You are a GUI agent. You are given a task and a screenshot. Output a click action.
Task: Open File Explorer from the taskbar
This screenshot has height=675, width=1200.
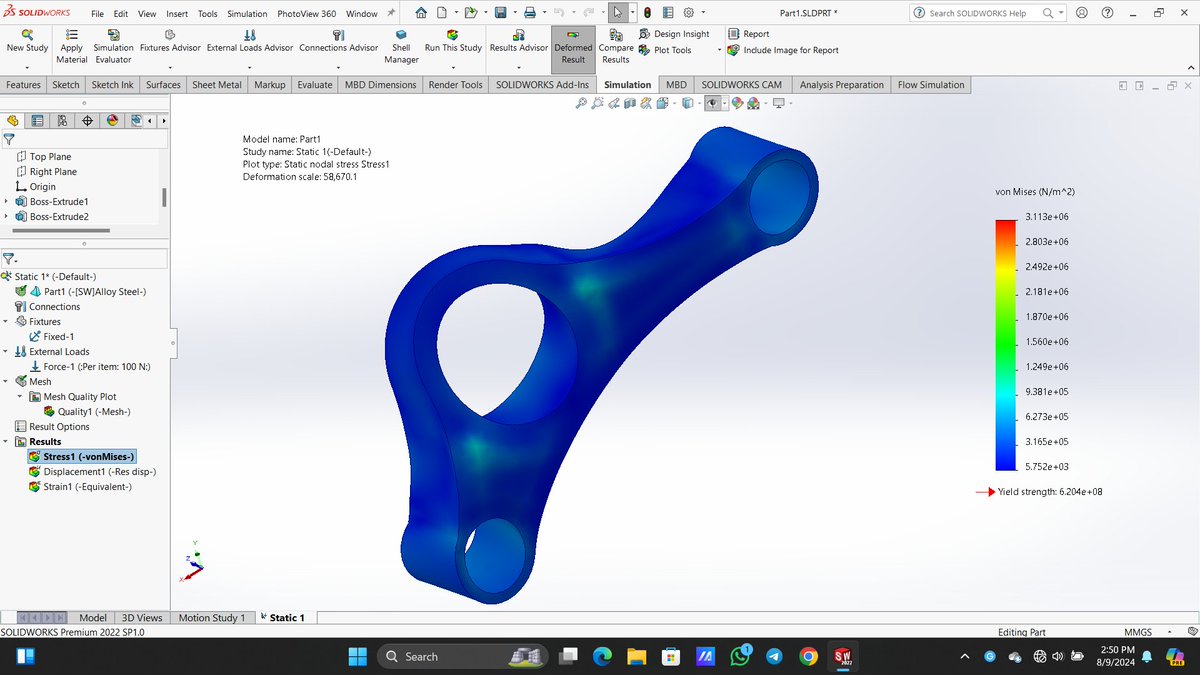coord(636,656)
